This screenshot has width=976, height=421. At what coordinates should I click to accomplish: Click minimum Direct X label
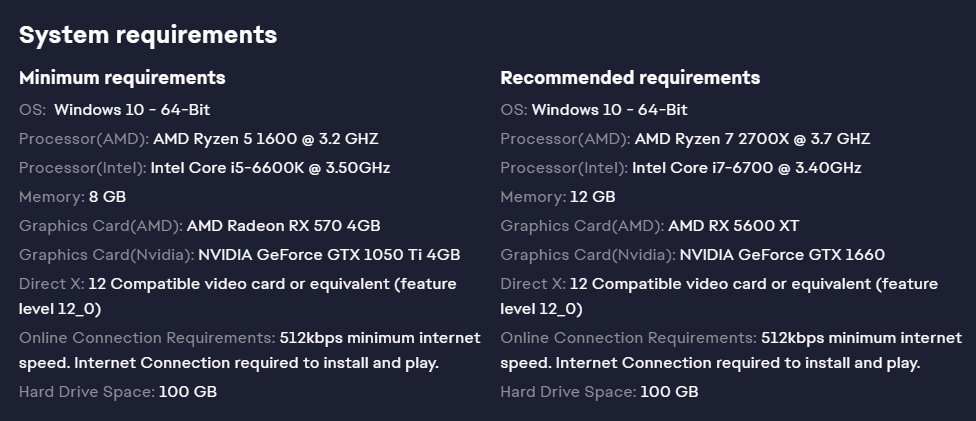tap(52, 283)
